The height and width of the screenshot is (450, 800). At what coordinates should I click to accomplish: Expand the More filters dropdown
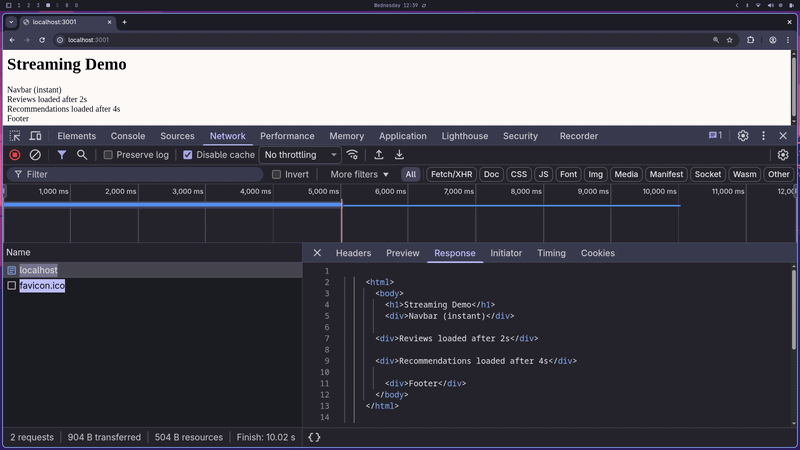(x=359, y=174)
